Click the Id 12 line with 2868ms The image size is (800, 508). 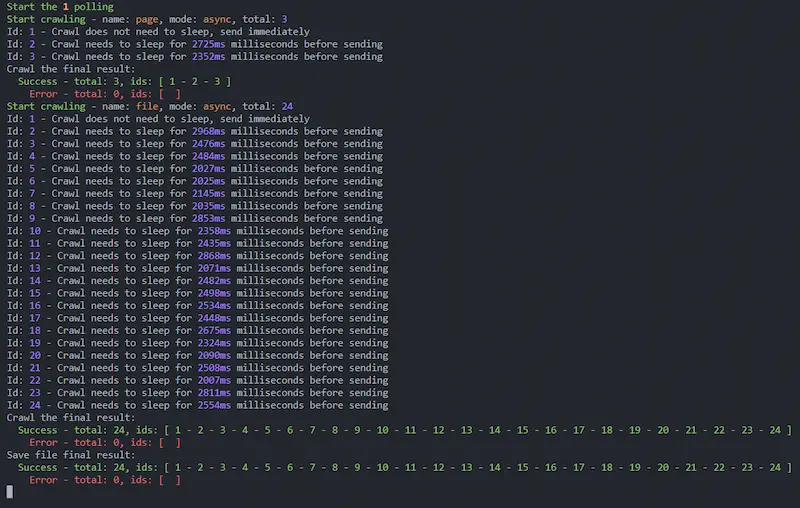pyautogui.click(x=197, y=256)
